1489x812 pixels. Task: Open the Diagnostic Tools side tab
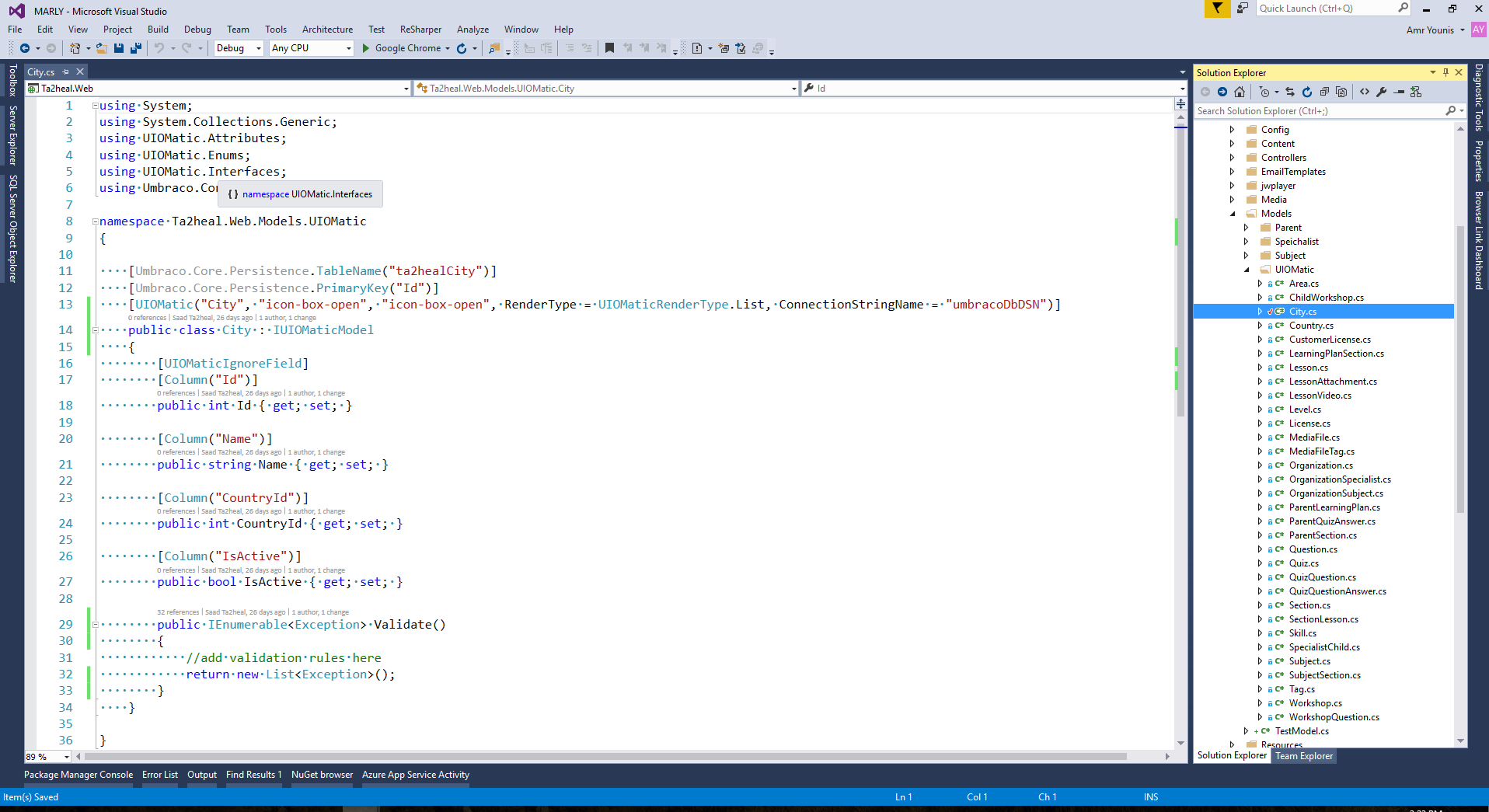1478,97
